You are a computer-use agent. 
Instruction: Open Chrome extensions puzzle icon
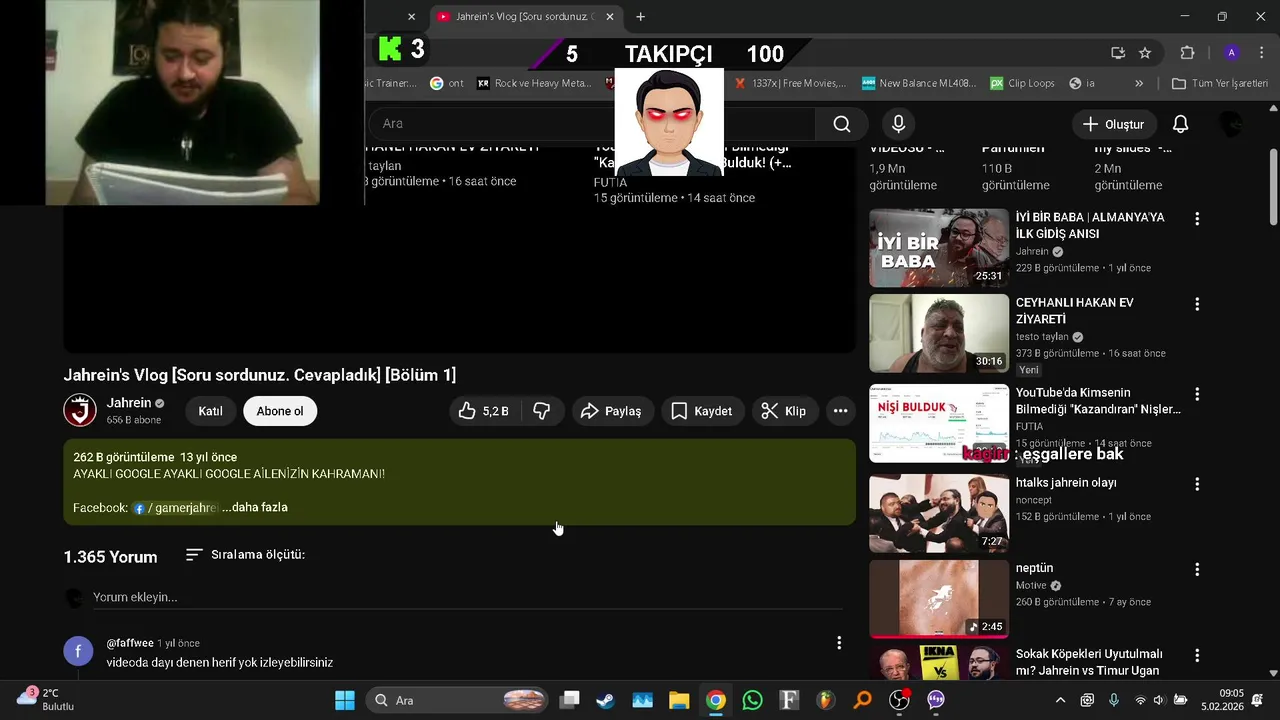point(1188,53)
